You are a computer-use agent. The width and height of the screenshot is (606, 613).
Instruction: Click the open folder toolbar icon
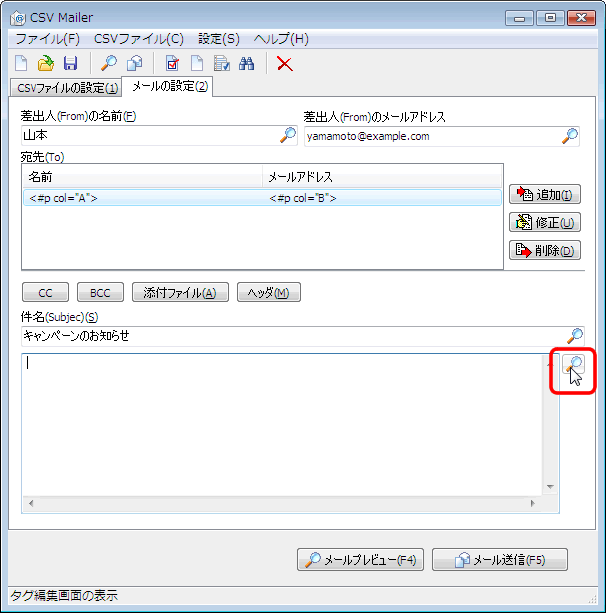(x=46, y=63)
